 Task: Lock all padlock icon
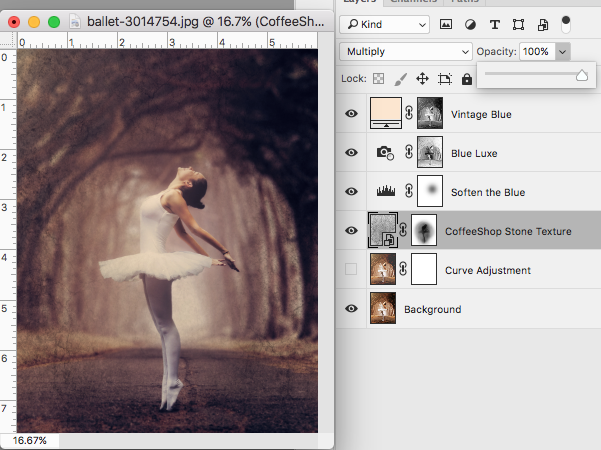[466, 79]
